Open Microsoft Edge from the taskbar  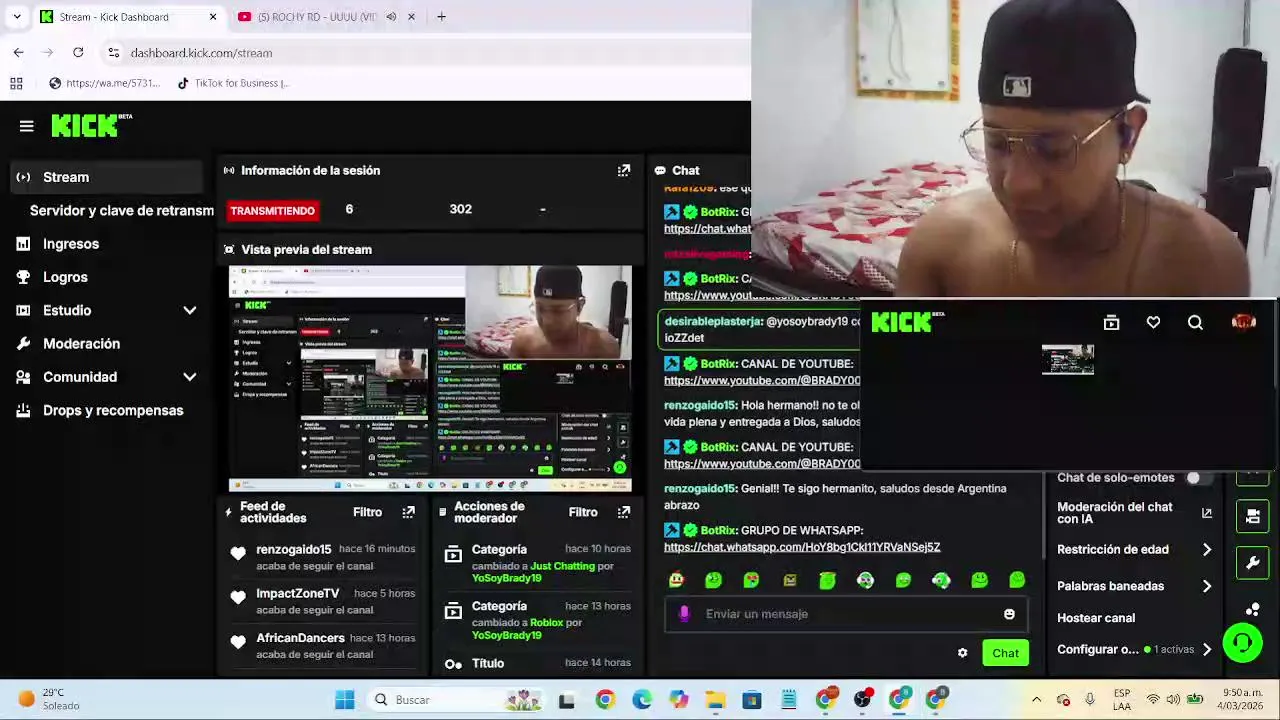(642, 700)
